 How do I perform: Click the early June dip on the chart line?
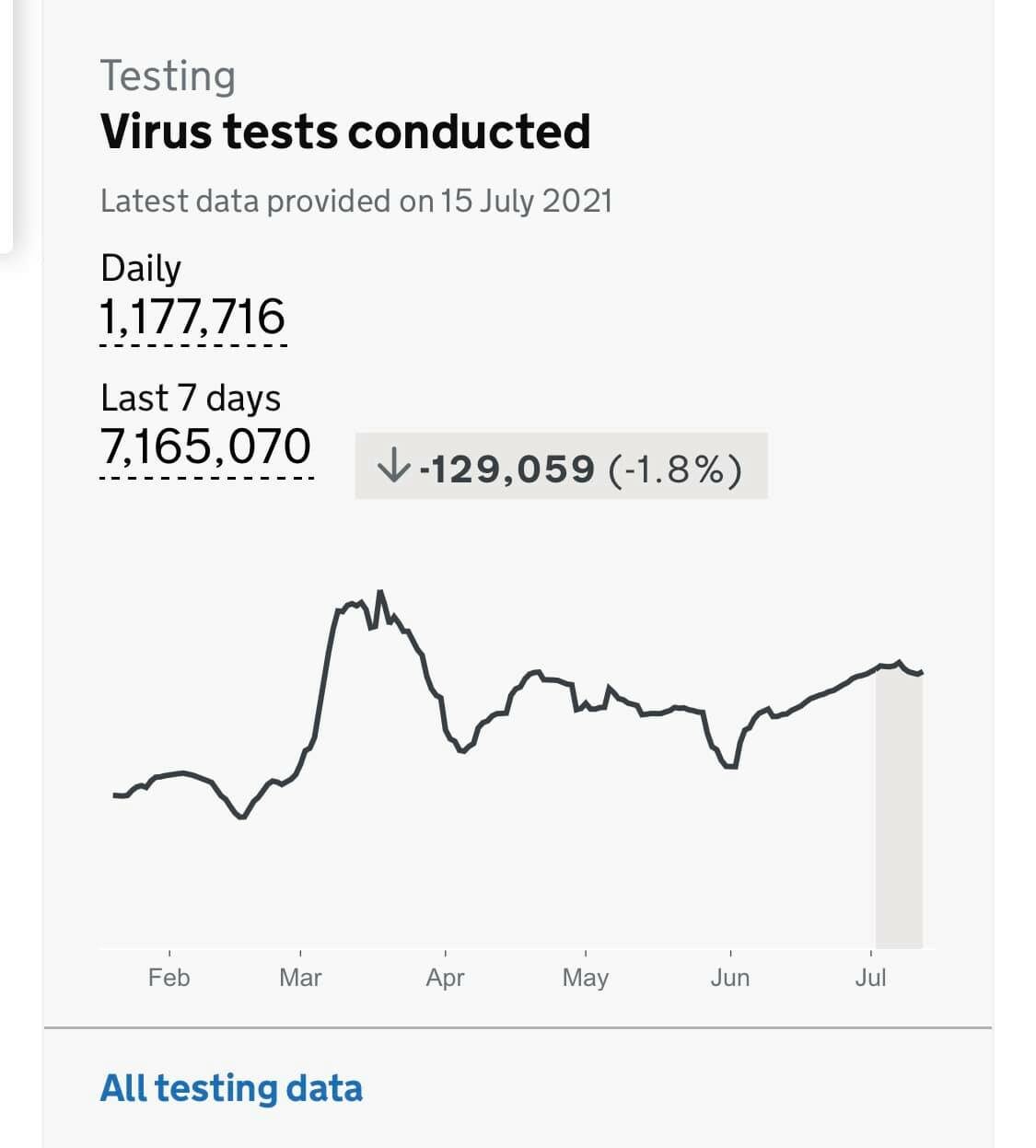coord(731,765)
